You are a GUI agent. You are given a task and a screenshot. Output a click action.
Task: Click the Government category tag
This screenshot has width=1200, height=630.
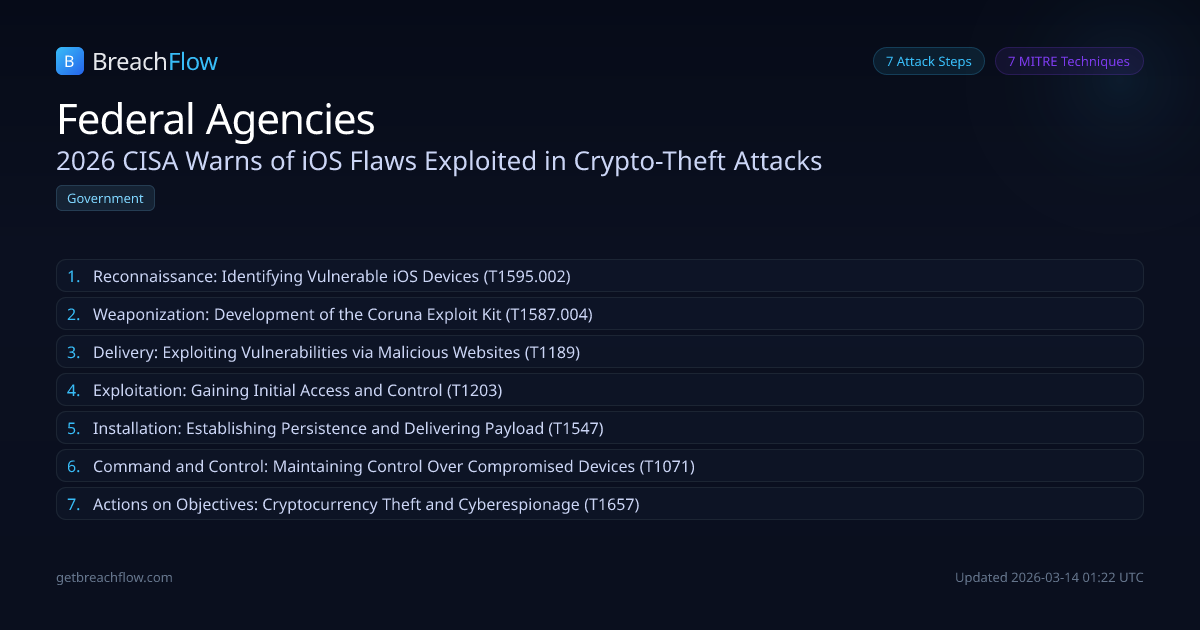[105, 198]
